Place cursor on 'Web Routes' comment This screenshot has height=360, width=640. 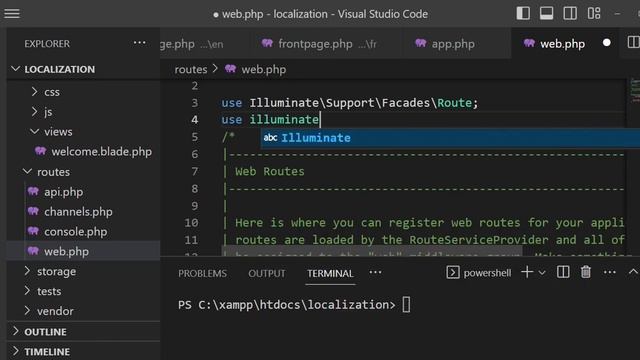[x=269, y=171]
